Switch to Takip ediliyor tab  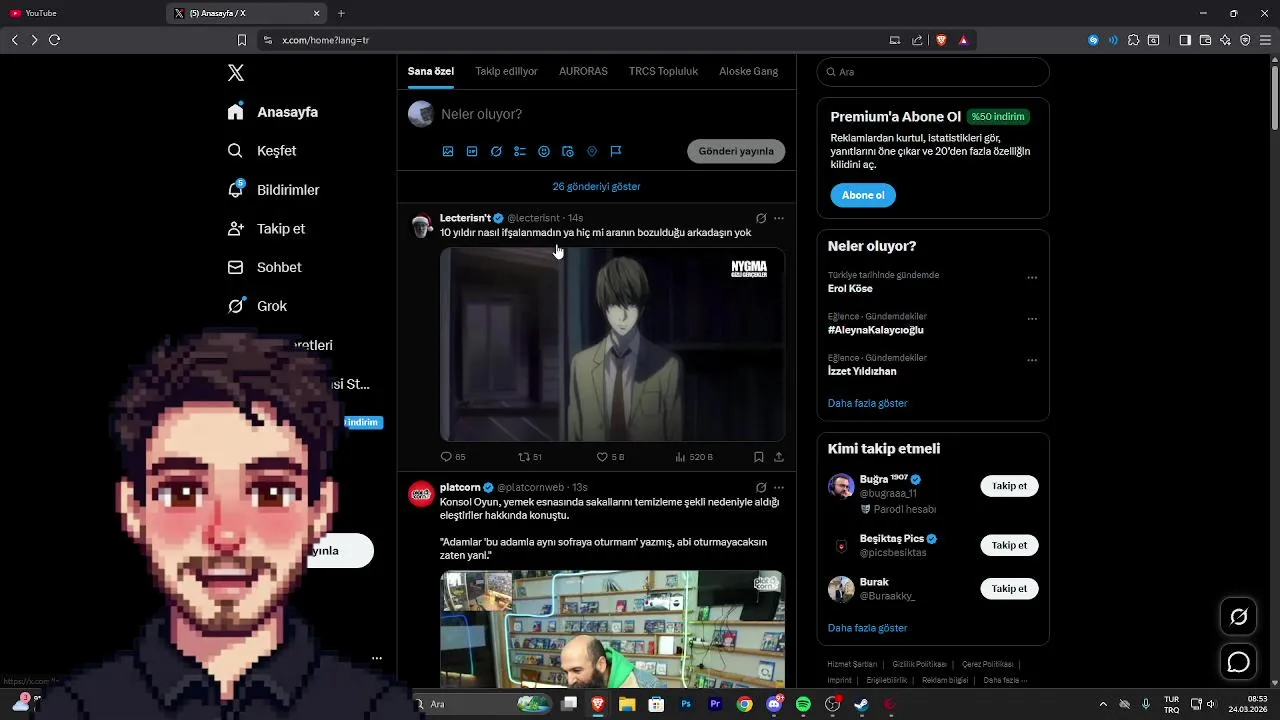click(x=506, y=71)
